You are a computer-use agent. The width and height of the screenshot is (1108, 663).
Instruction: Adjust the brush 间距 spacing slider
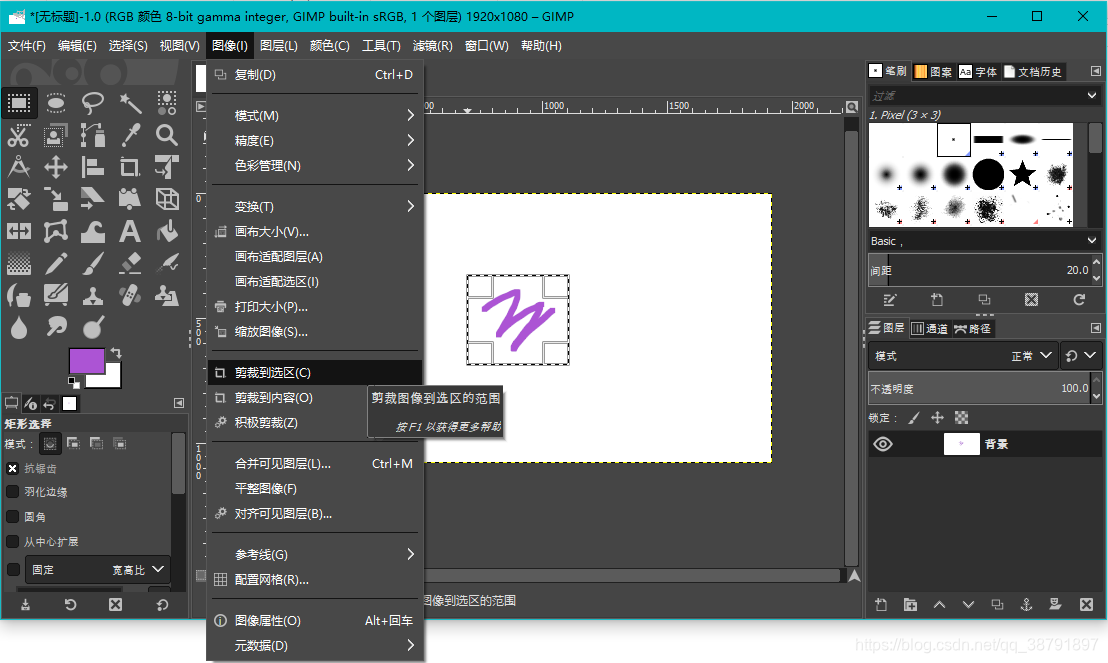979,270
